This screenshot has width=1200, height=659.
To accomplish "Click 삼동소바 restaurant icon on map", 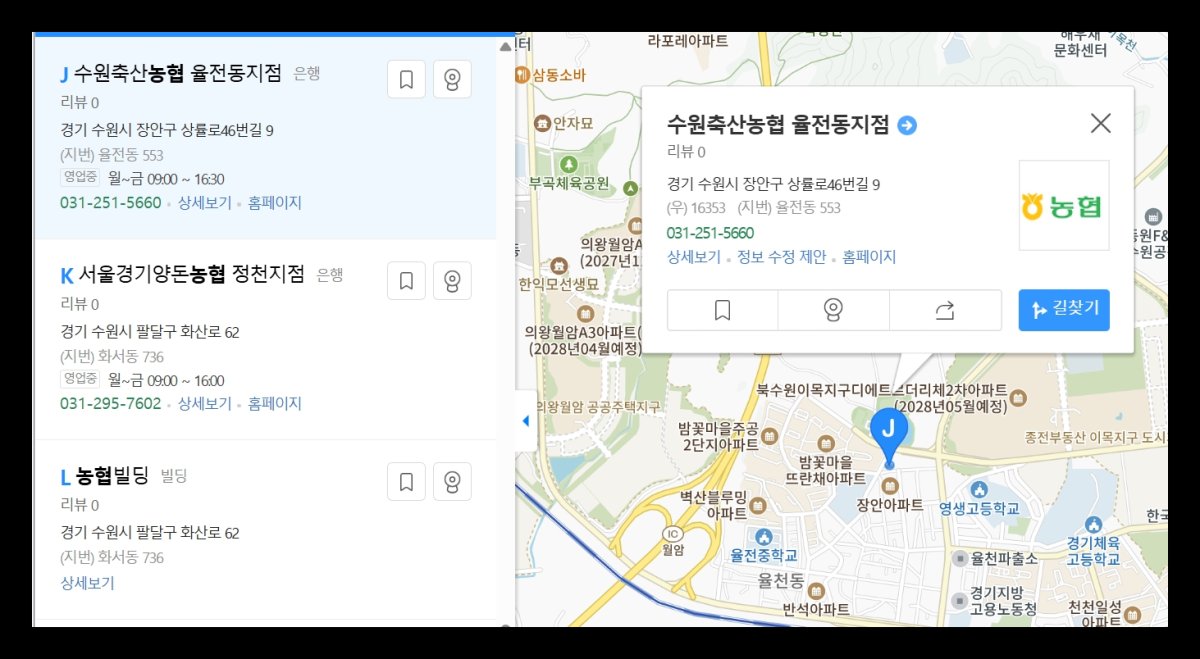I will click(x=524, y=75).
